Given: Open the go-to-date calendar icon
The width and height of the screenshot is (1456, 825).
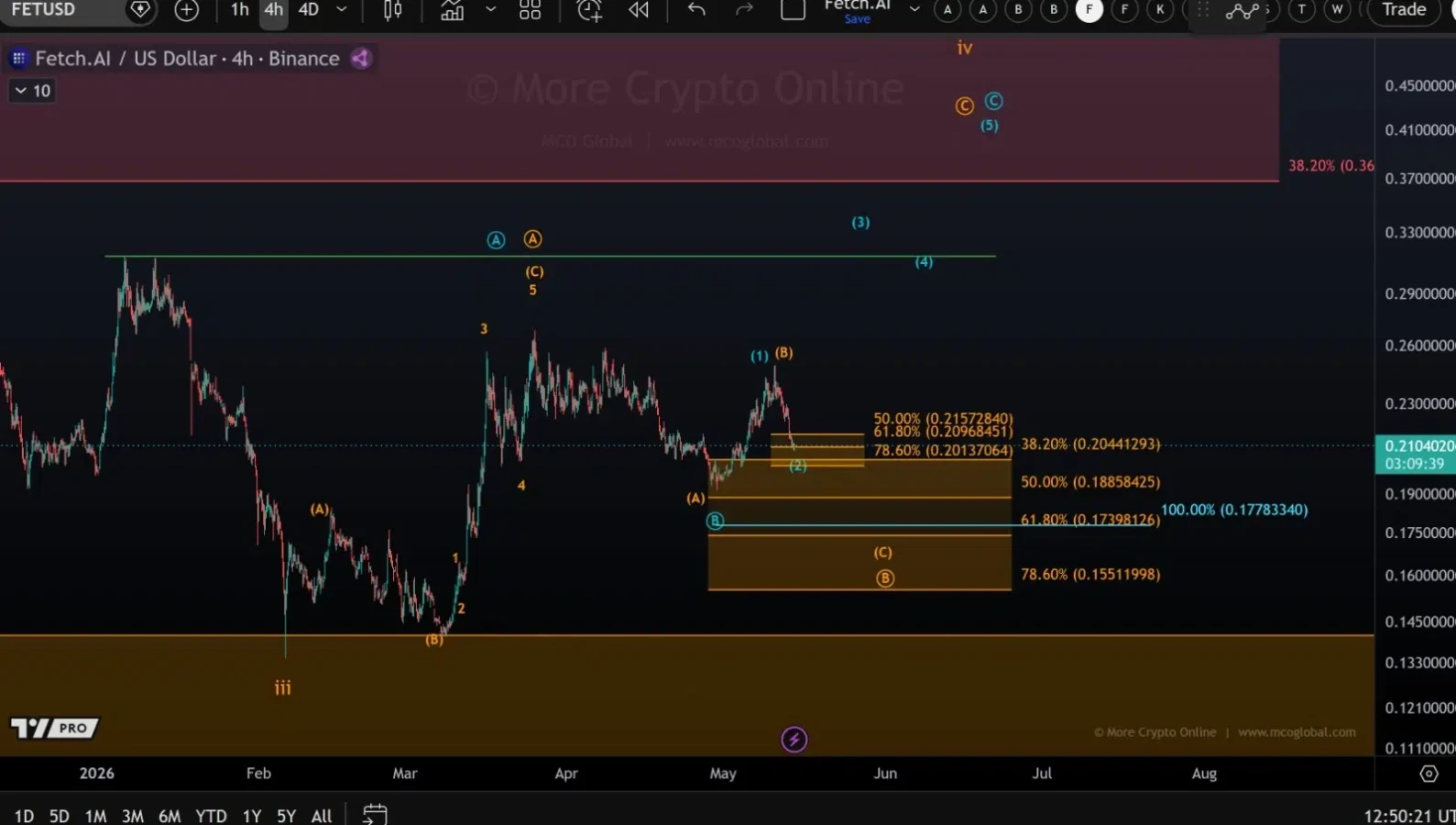Looking at the screenshot, I should tap(375, 813).
